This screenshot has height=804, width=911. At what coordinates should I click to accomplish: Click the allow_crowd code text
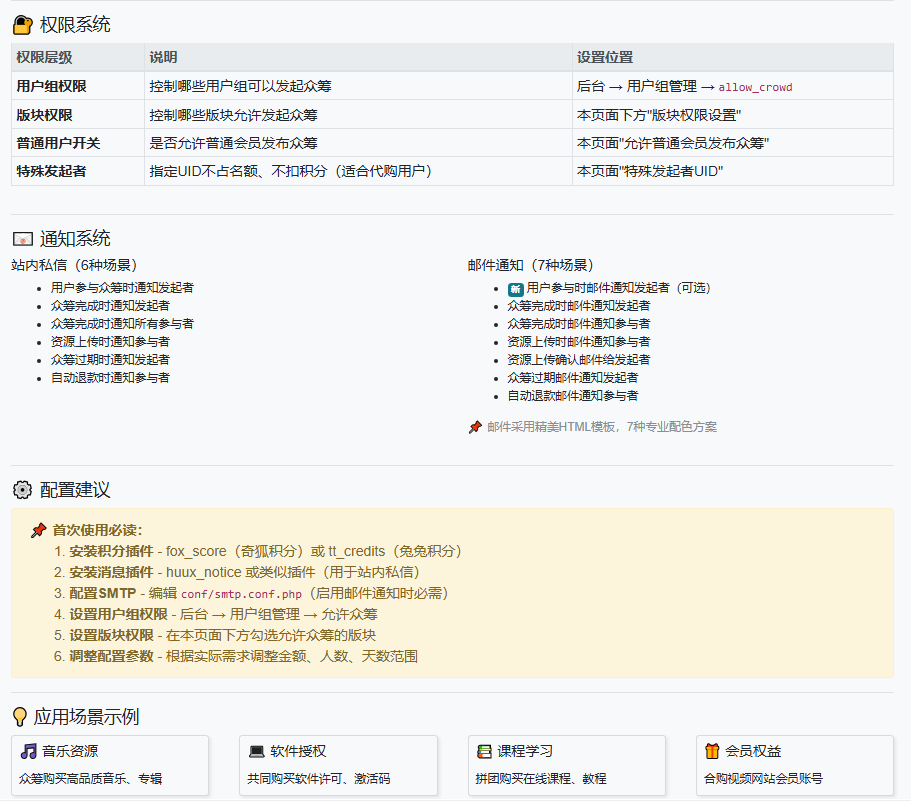click(755, 87)
